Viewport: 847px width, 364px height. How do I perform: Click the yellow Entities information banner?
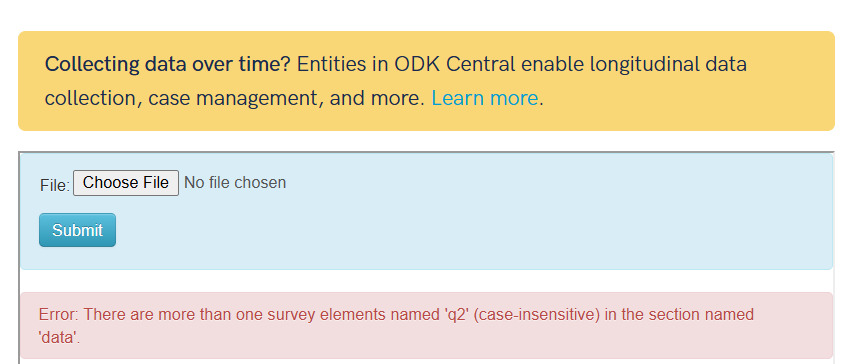click(427, 81)
